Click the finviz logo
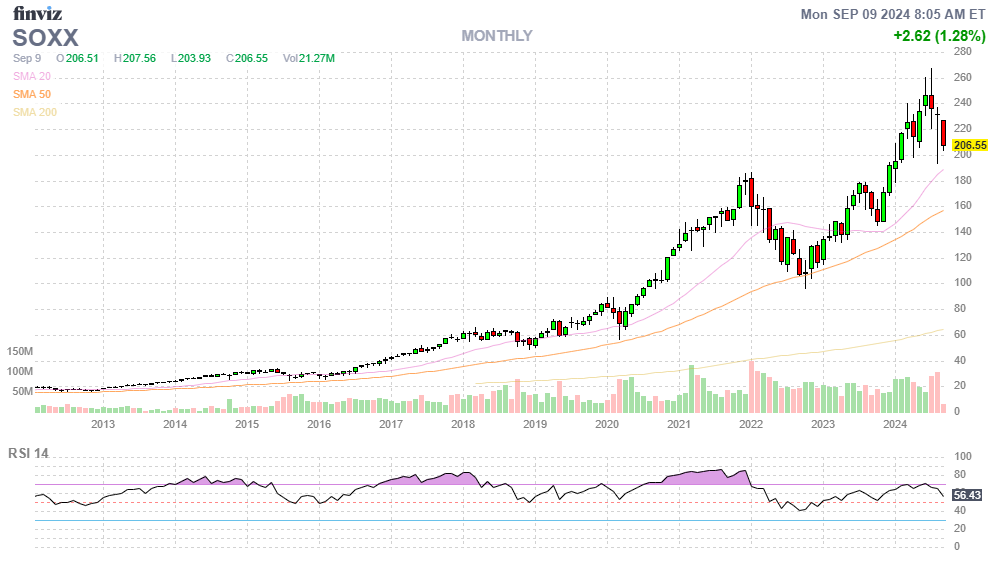The height and width of the screenshot is (562, 999). (38, 12)
